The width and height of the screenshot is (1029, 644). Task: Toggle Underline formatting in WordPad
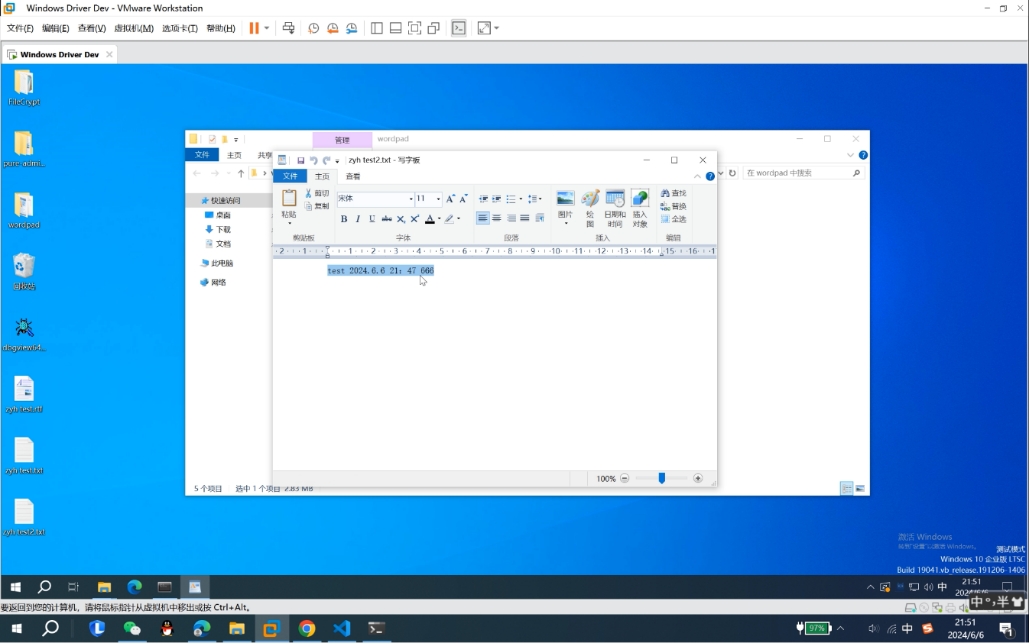point(372,219)
